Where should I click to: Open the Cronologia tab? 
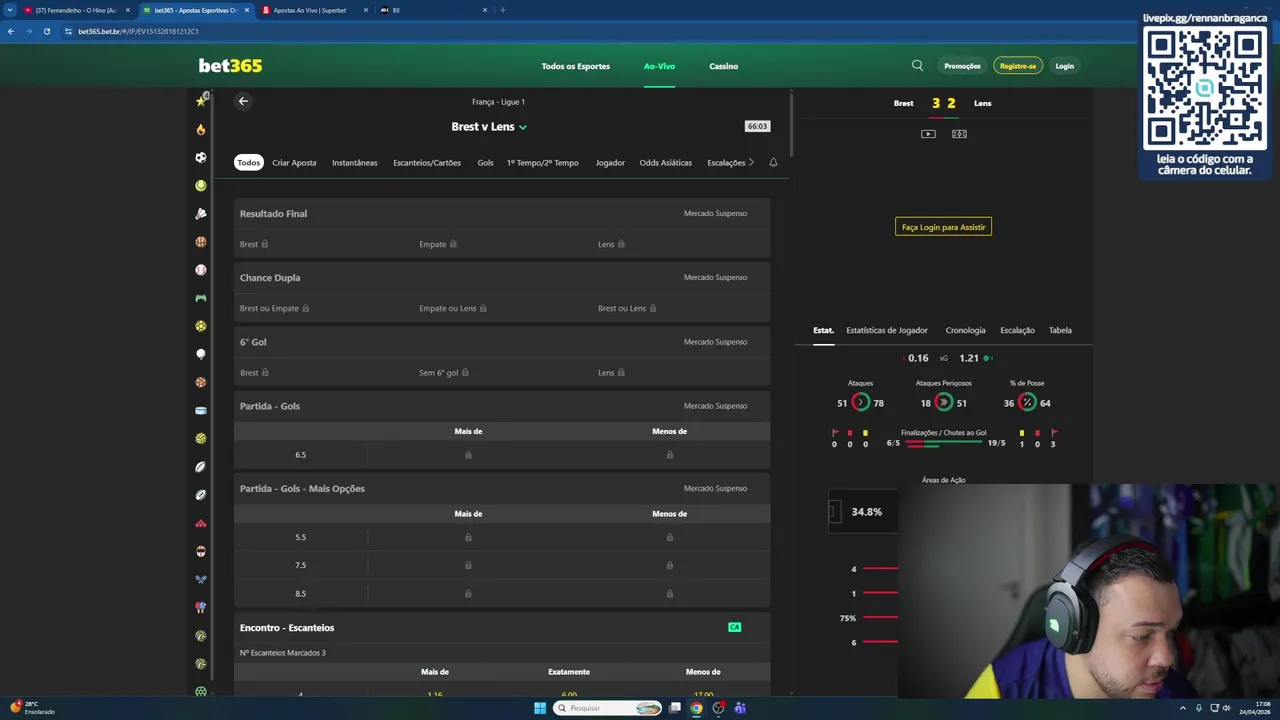point(965,330)
